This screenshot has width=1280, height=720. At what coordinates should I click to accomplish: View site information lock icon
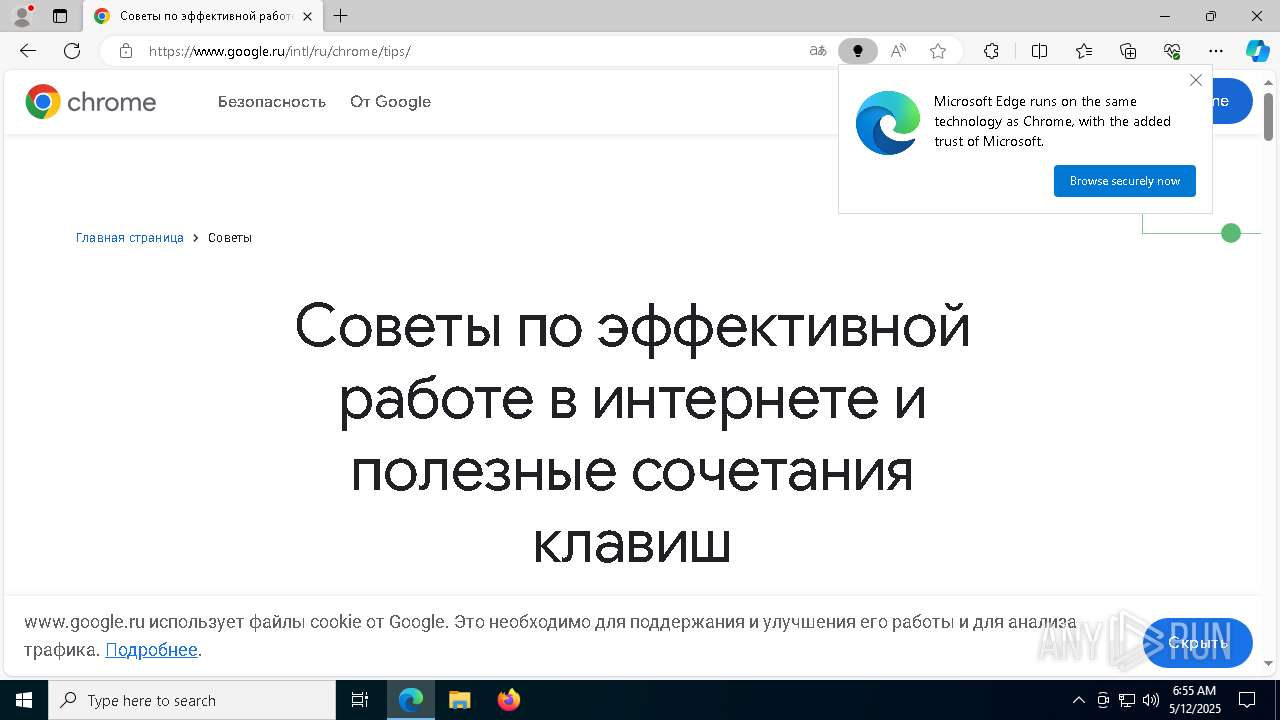pyautogui.click(x=126, y=51)
